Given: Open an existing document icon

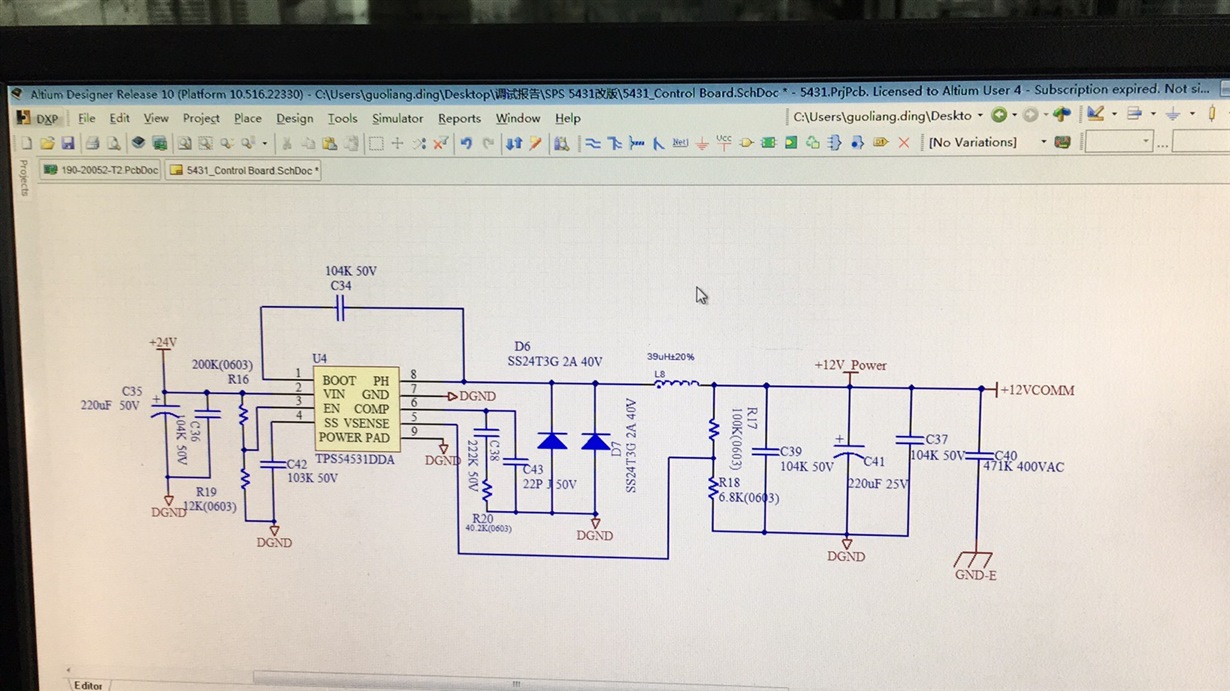Looking at the screenshot, I should coord(47,143).
